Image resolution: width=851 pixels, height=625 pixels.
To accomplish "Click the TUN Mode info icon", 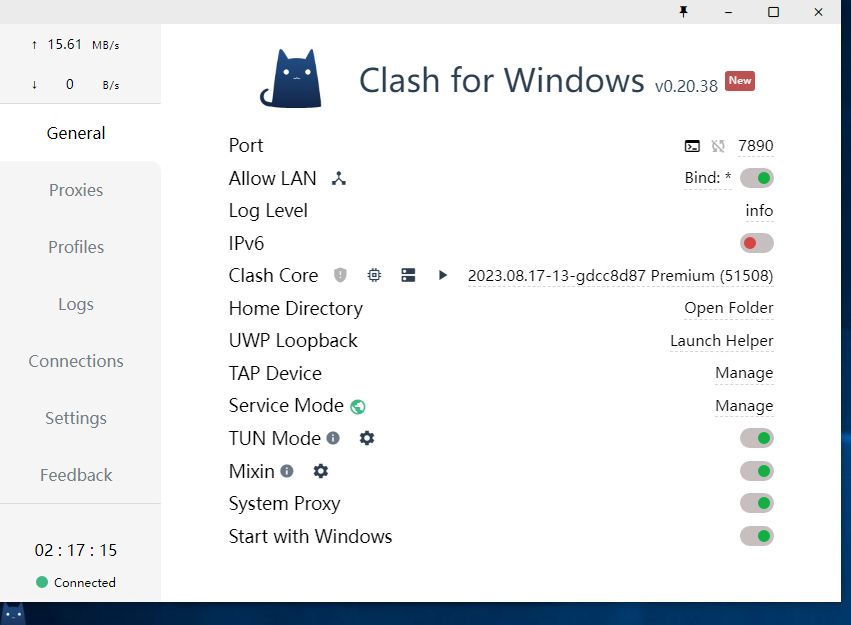I will (333, 438).
